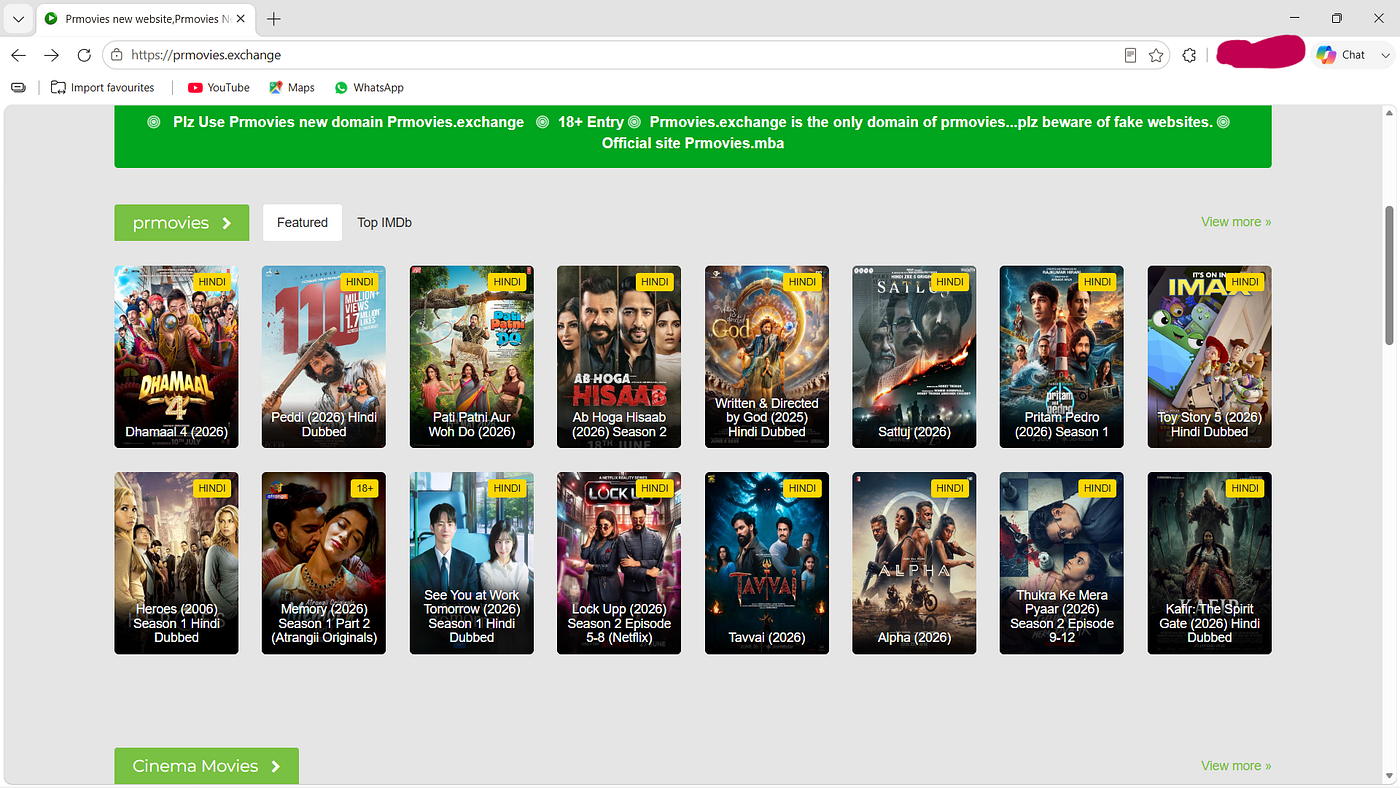Viewport: 1400px width, 788px height.
Task: Click the prmovies green section button
Action: coord(182,223)
